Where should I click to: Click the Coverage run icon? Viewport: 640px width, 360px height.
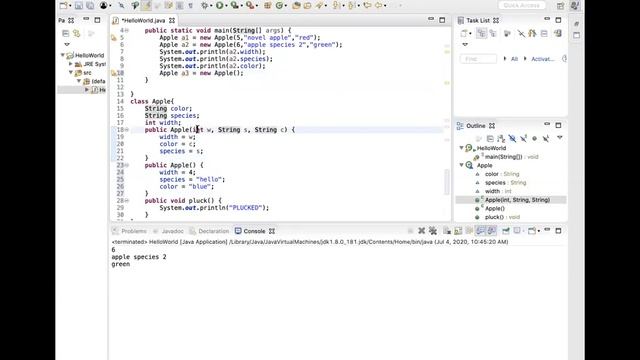point(234,5)
